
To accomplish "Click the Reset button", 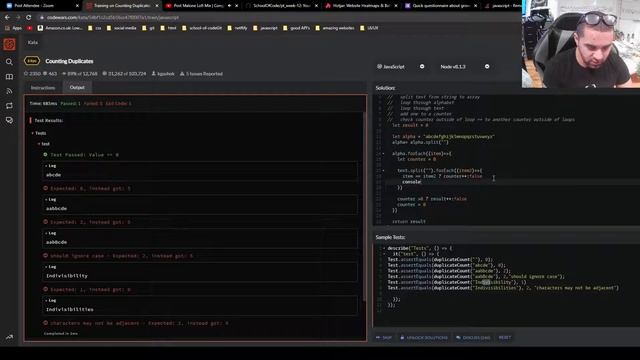I will [504, 338].
